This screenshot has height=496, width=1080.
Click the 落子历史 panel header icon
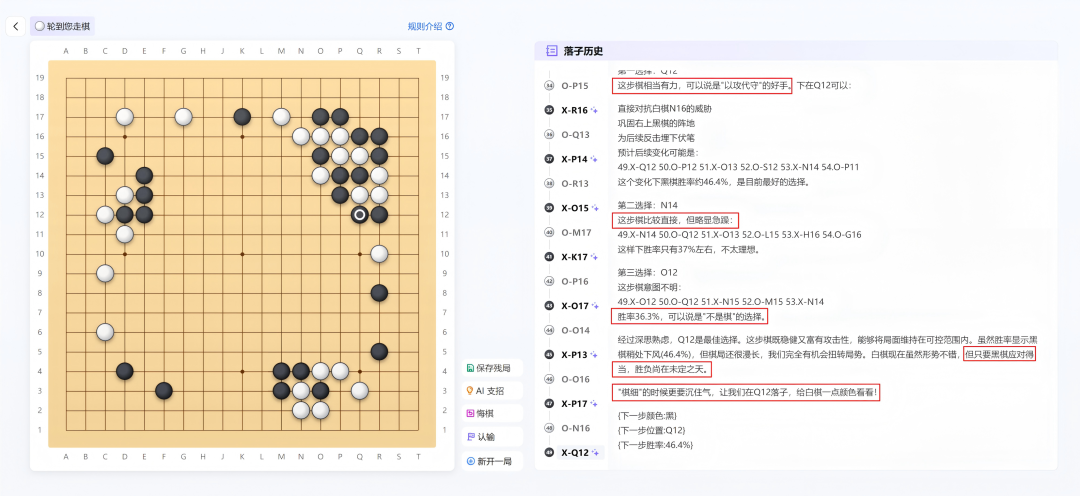point(552,51)
